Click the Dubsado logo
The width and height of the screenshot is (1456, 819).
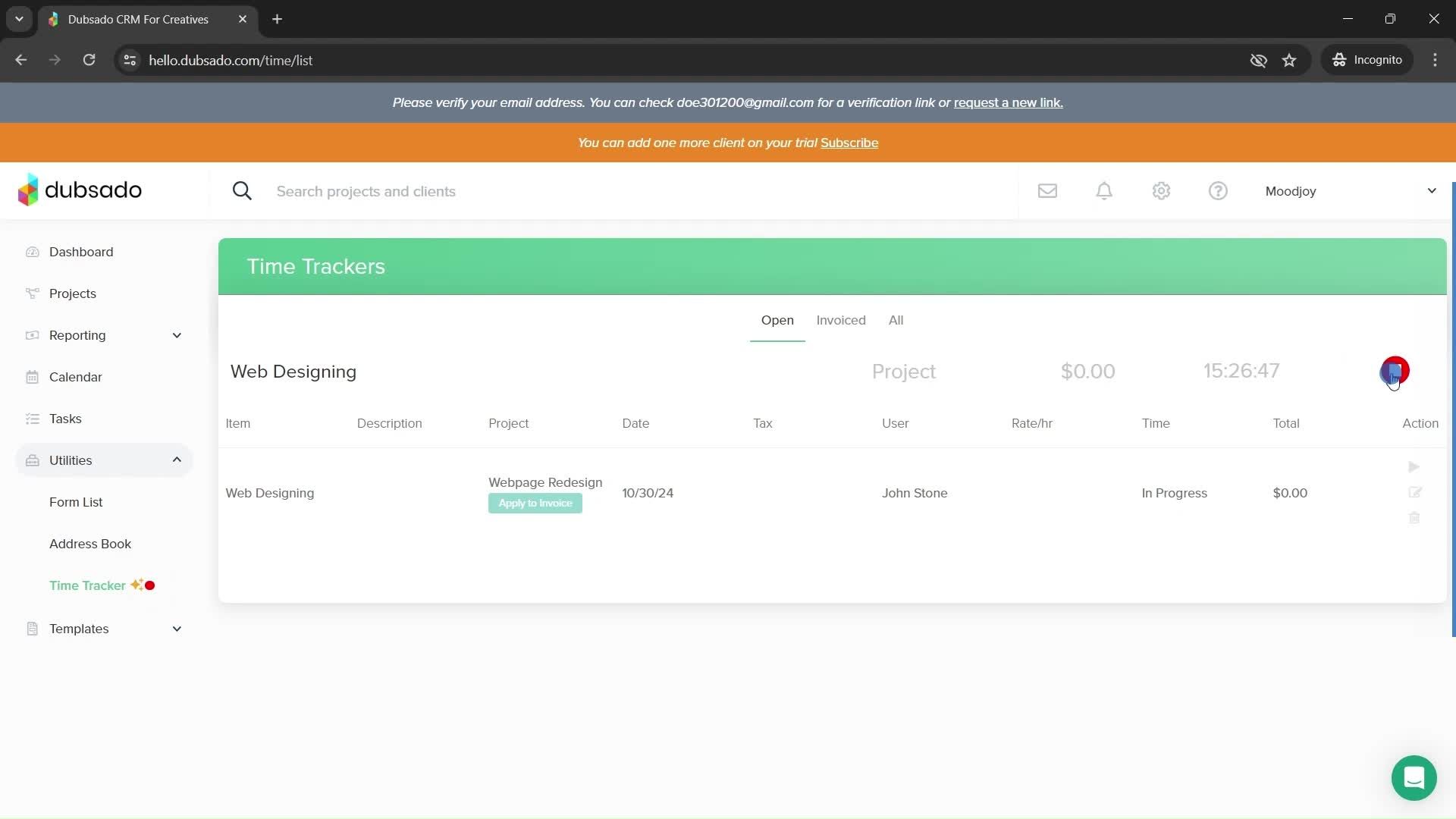click(x=80, y=190)
